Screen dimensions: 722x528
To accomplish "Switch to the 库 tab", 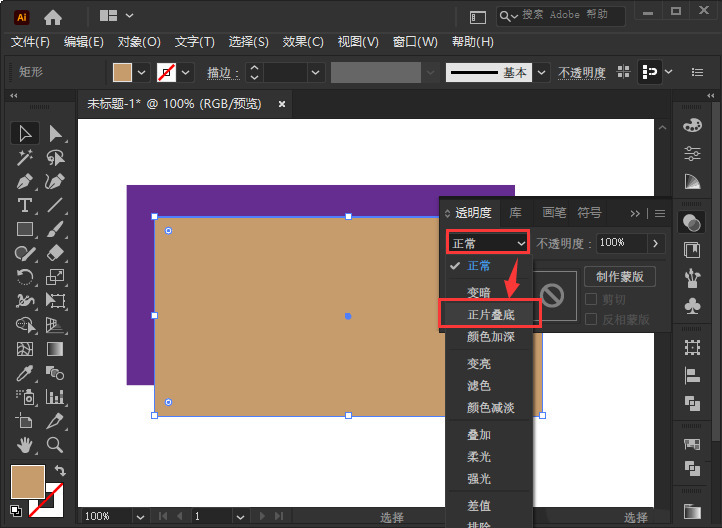I will (515, 213).
